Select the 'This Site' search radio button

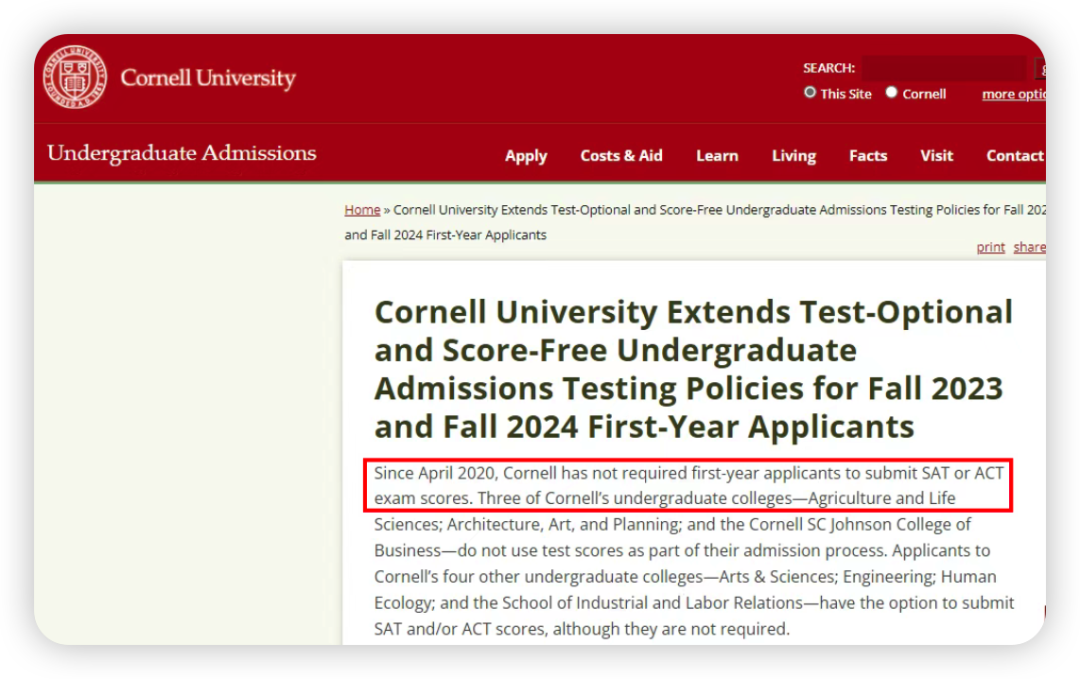pos(811,93)
